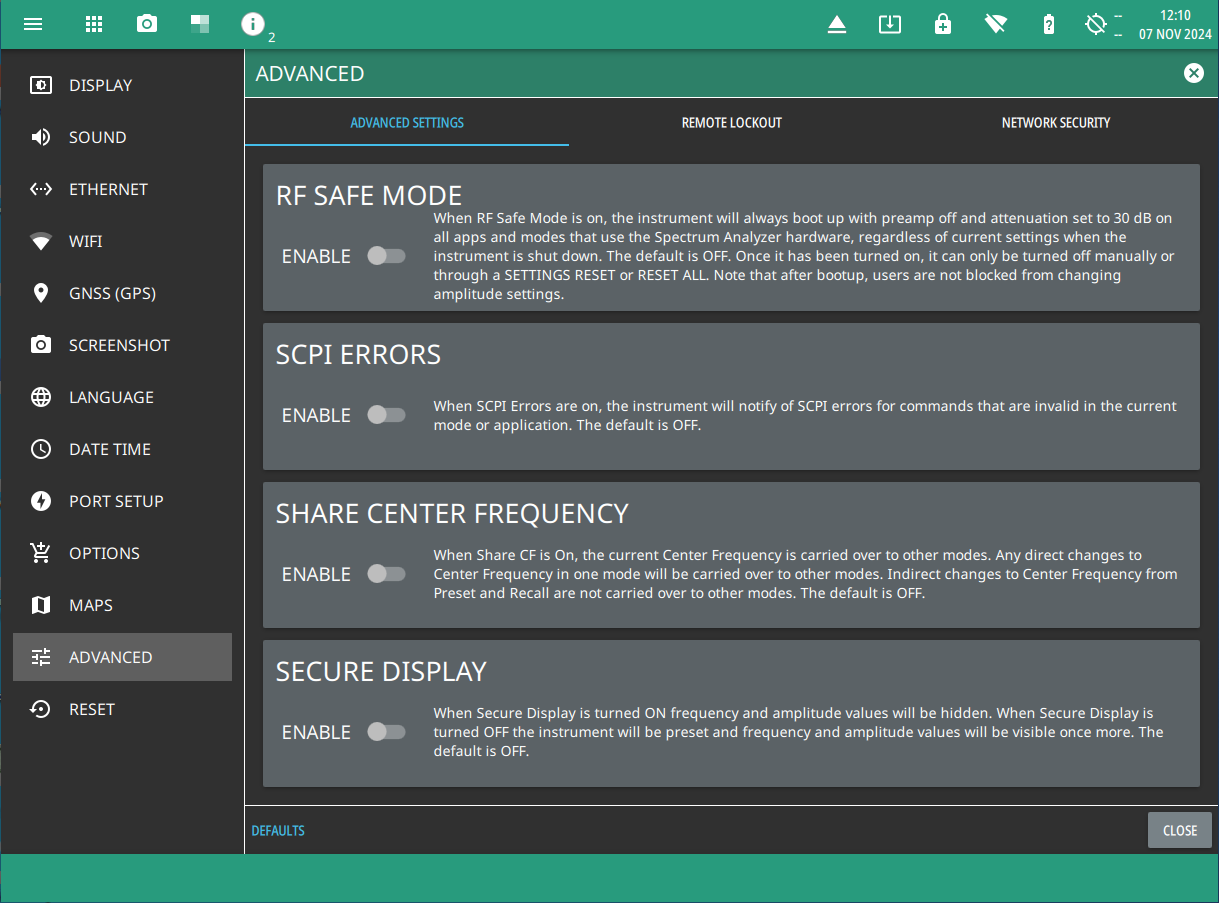Image resolution: width=1219 pixels, height=903 pixels.
Task: Open the notifications info icon
Action: point(253,24)
